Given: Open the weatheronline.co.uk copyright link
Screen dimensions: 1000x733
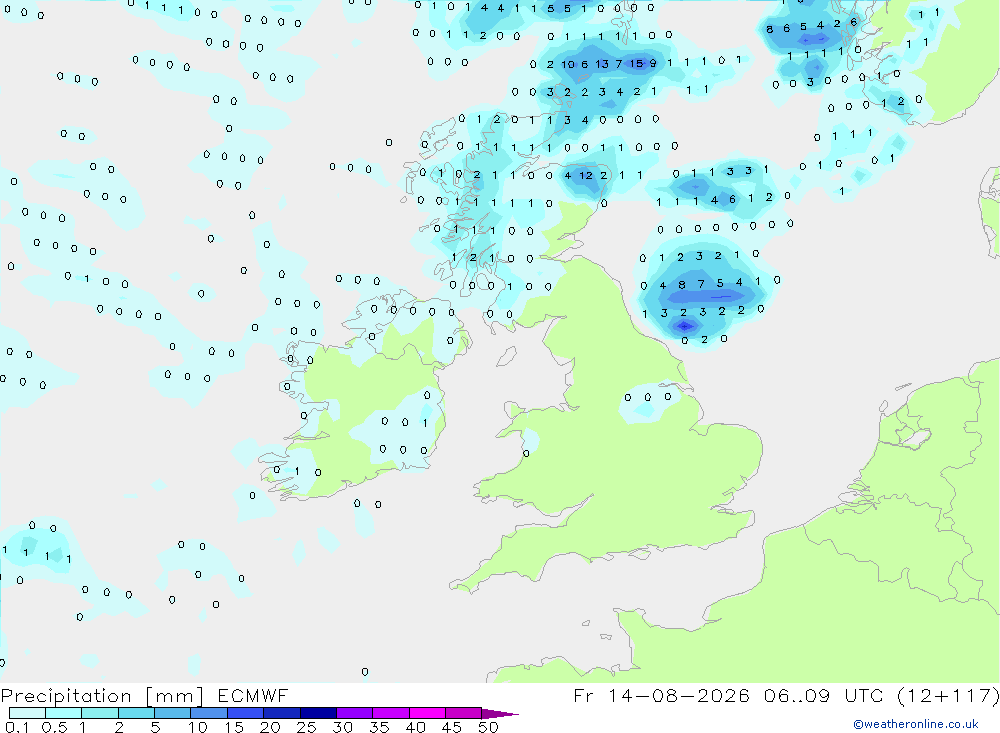Looking at the screenshot, I should [916, 724].
